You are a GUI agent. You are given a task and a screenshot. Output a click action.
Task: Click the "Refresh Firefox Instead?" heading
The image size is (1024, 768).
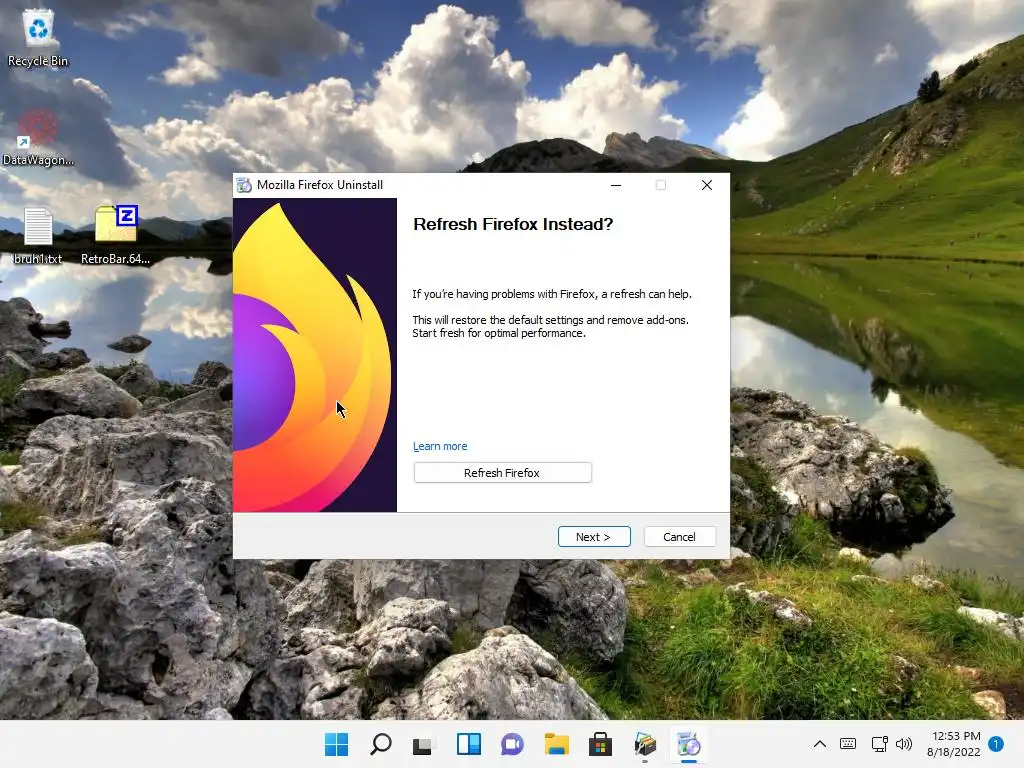click(513, 224)
